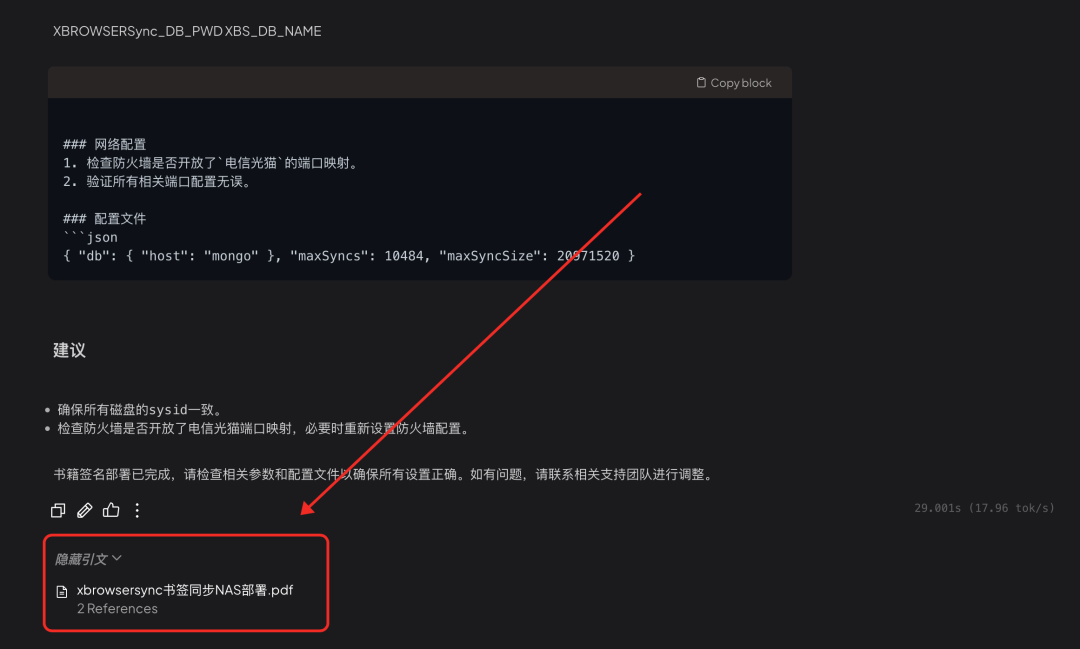Screen dimensions: 1080x649
Task: Open xbrowsersync书签同步NAS部署.pdf citation
Action: [x=185, y=590]
